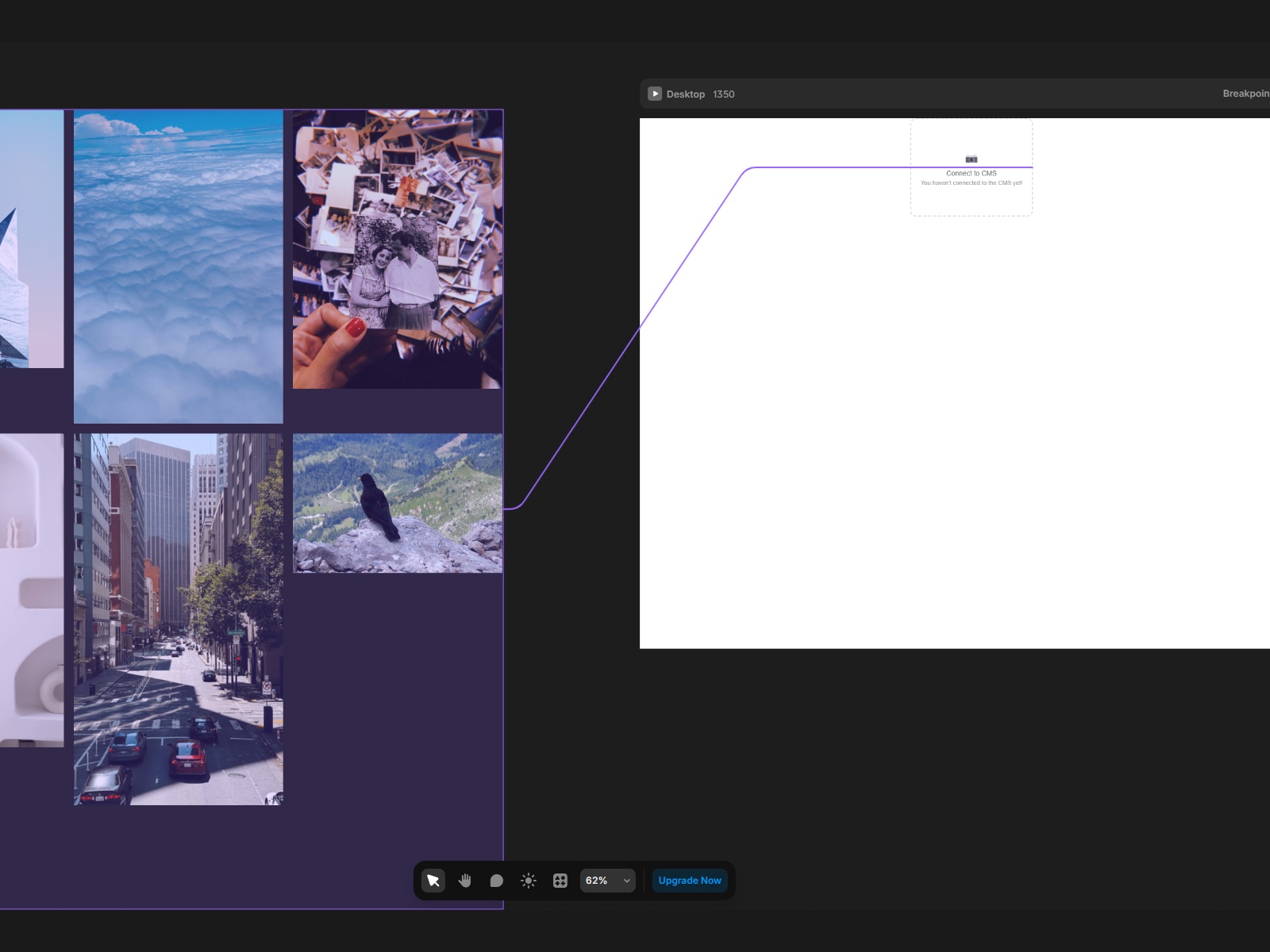
Task: Open the Breakpoint menu
Action: tap(1245, 94)
